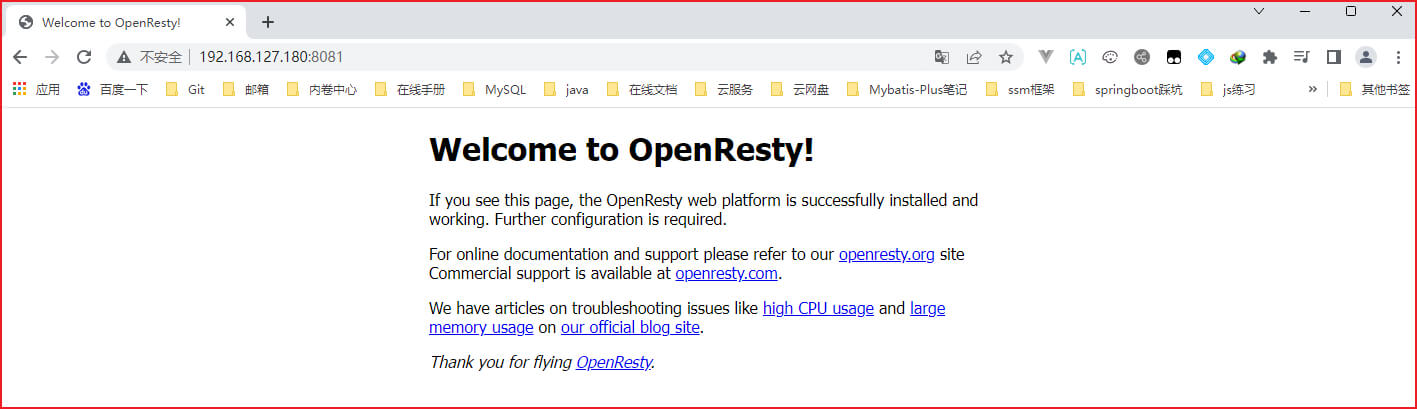The width and height of the screenshot is (1417, 409).
Task: Minimize the browser window
Action: pyautogui.click(x=1305, y=11)
